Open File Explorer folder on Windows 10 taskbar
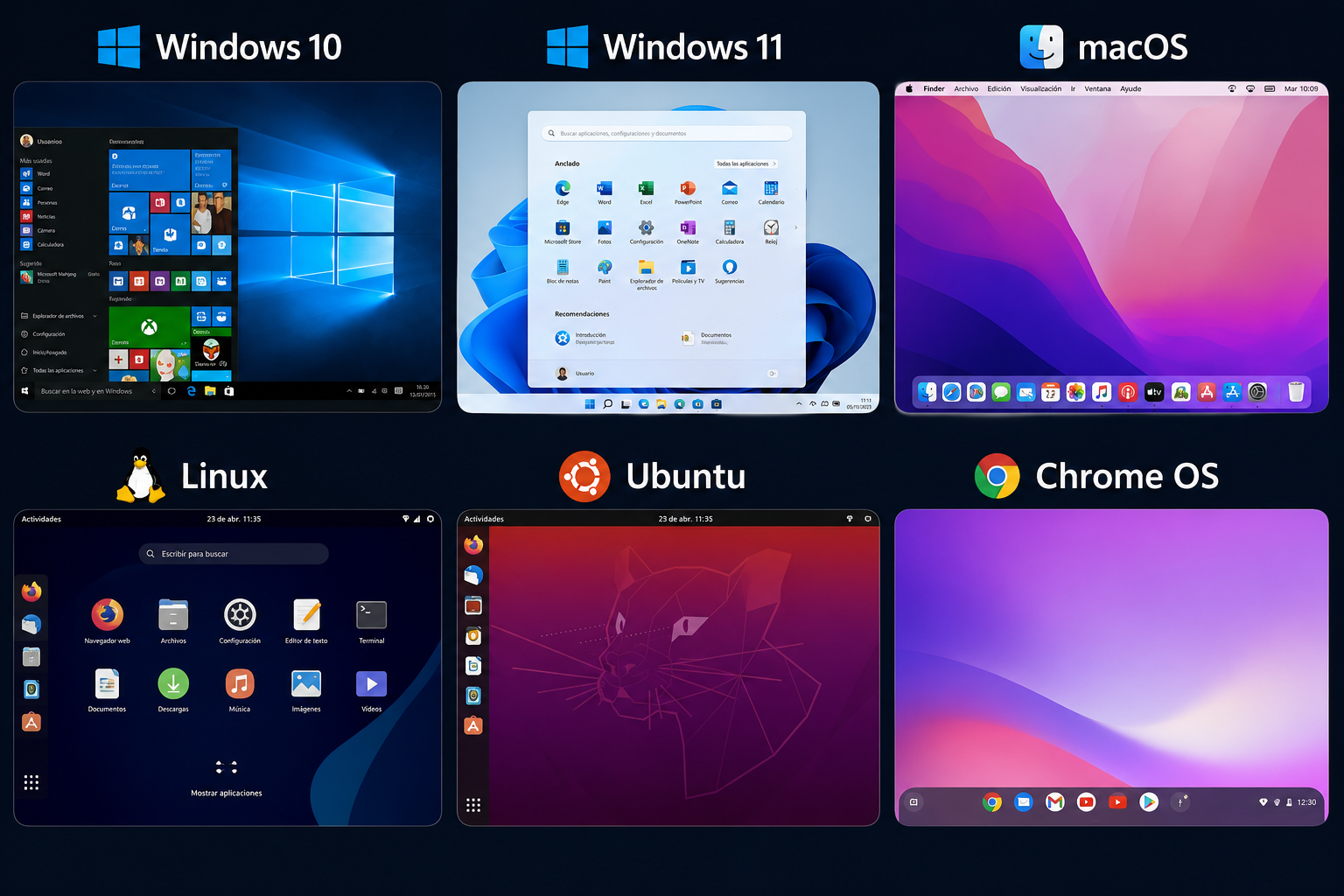Screen dimensions: 1344x896 (x=210, y=391)
